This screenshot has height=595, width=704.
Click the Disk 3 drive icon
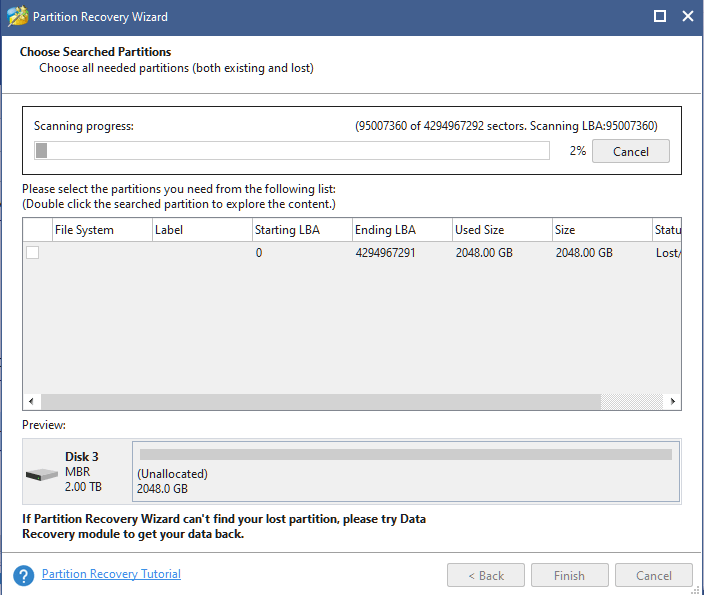coord(42,473)
